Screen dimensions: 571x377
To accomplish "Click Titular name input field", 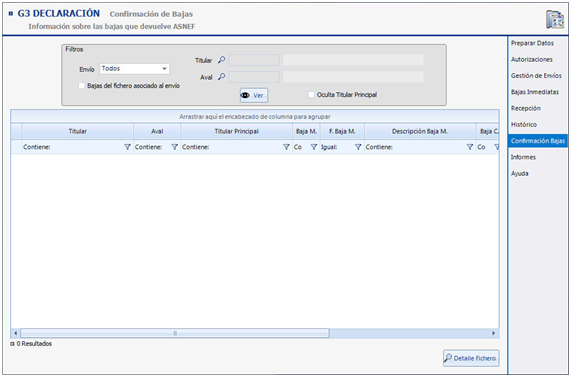I will (353, 60).
